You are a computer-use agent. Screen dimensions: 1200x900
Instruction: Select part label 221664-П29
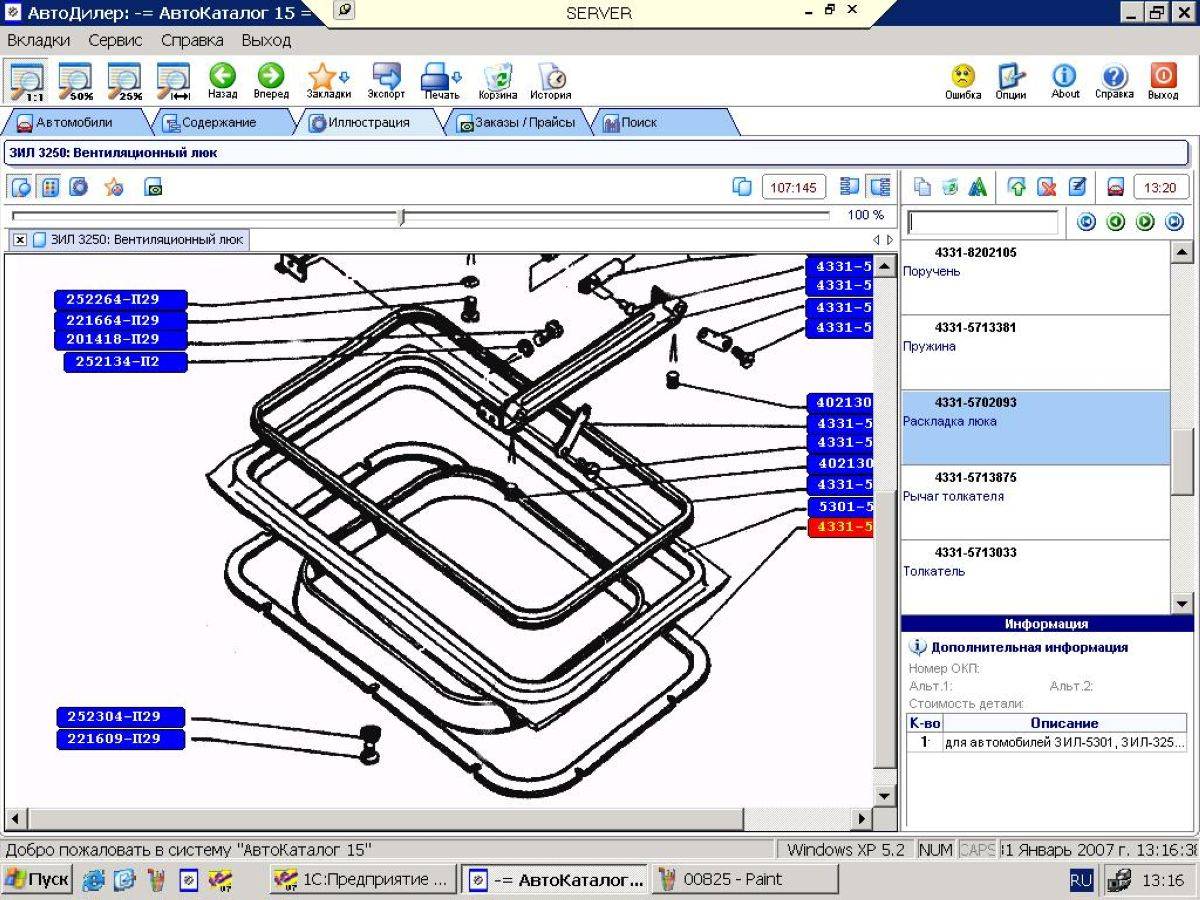pos(121,320)
